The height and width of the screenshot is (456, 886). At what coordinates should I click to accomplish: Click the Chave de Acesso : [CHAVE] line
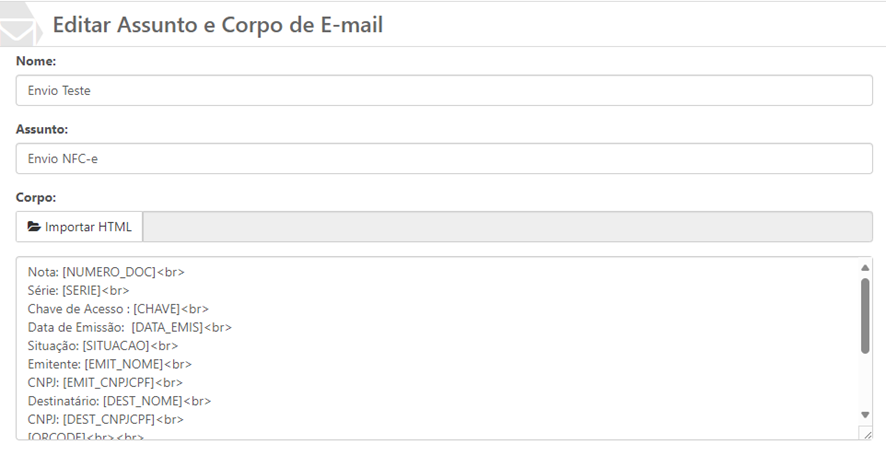[118, 309]
